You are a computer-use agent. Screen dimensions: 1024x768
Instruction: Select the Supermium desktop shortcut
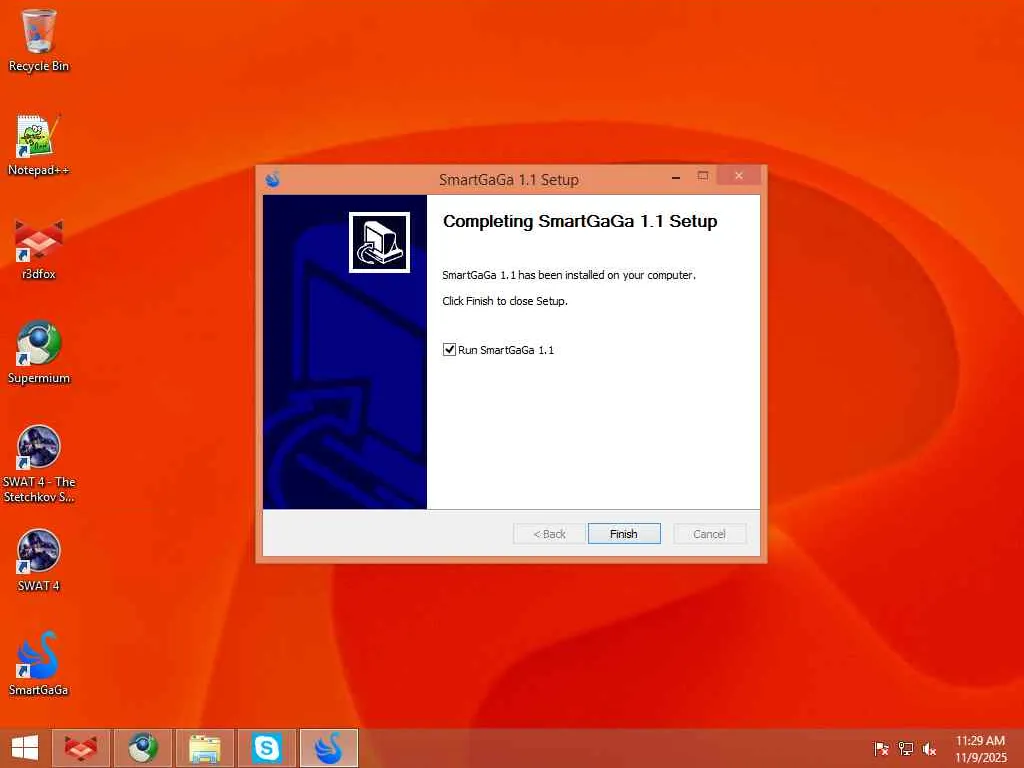pyautogui.click(x=39, y=353)
